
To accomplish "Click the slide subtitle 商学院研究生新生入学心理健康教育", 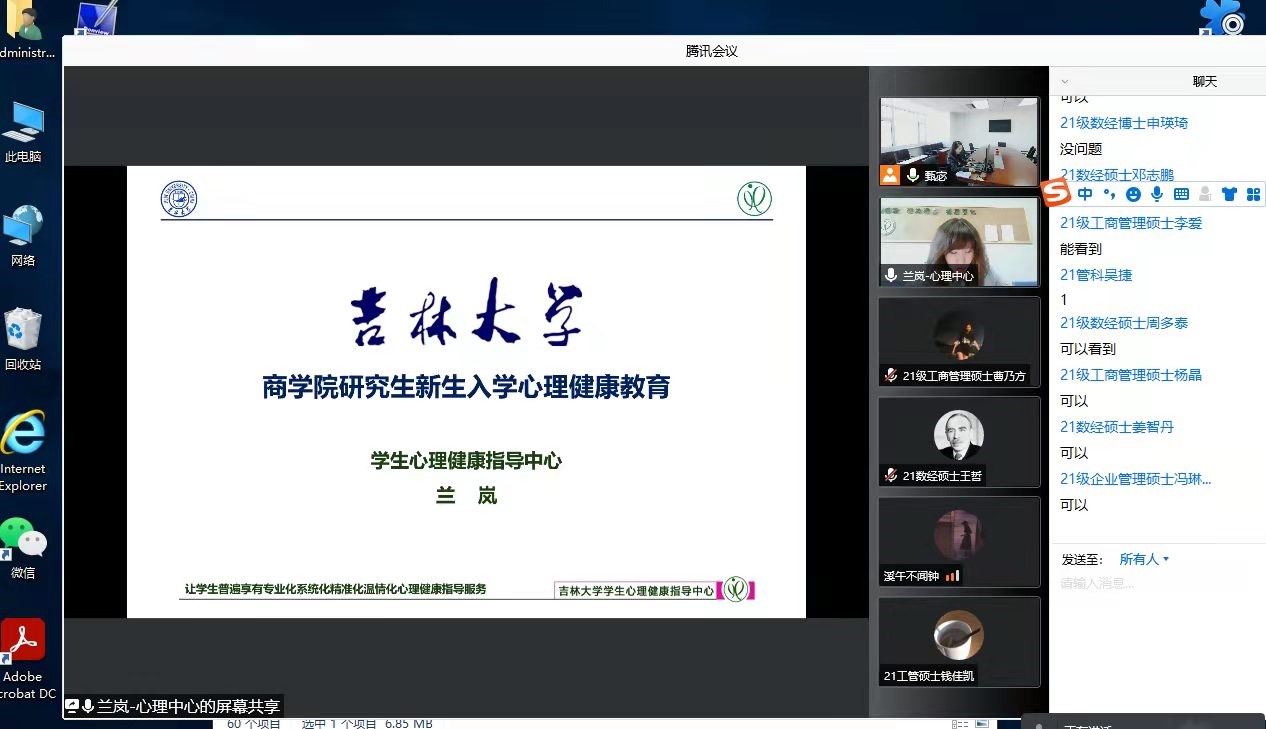I will (x=466, y=387).
